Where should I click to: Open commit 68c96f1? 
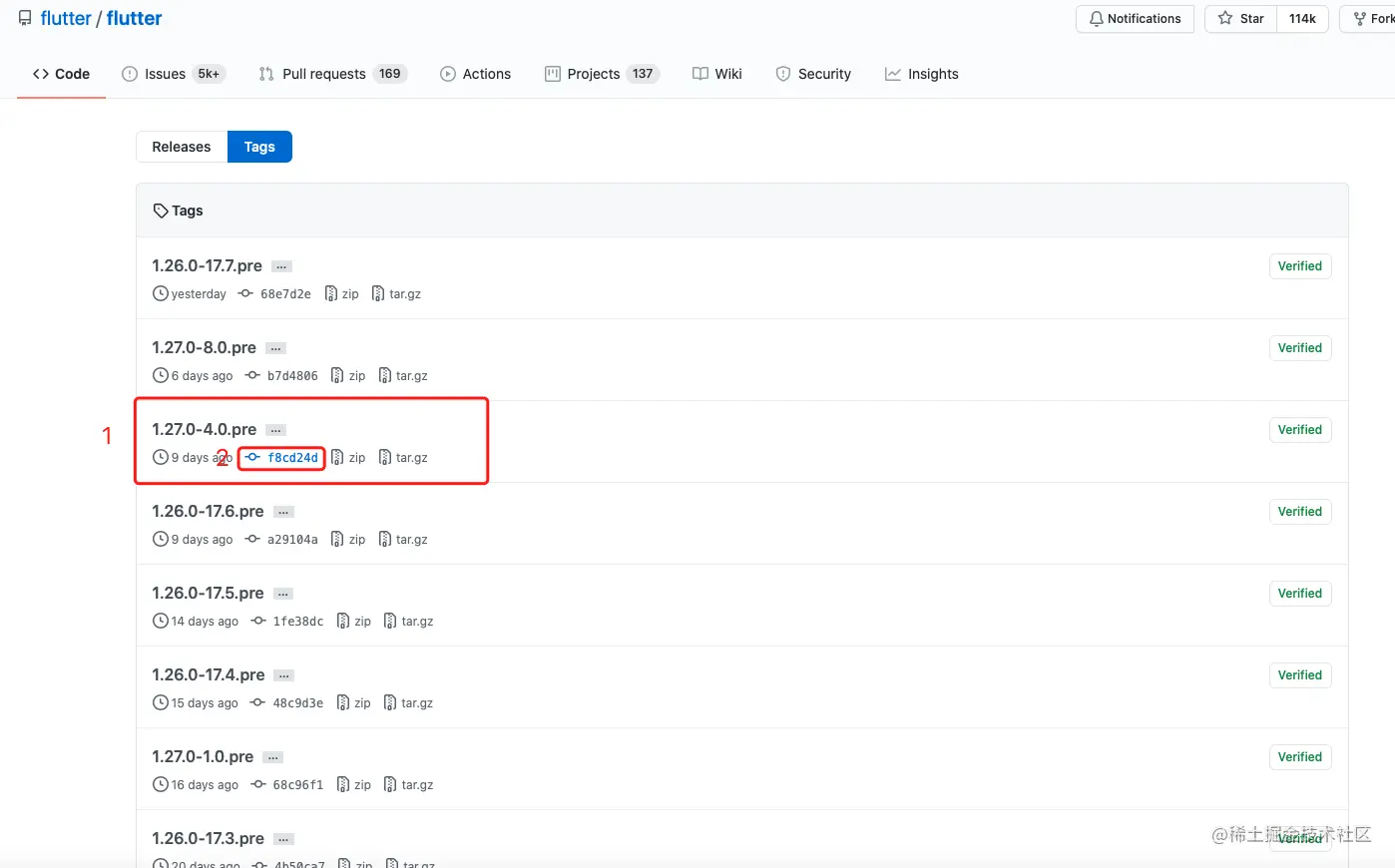click(x=287, y=785)
